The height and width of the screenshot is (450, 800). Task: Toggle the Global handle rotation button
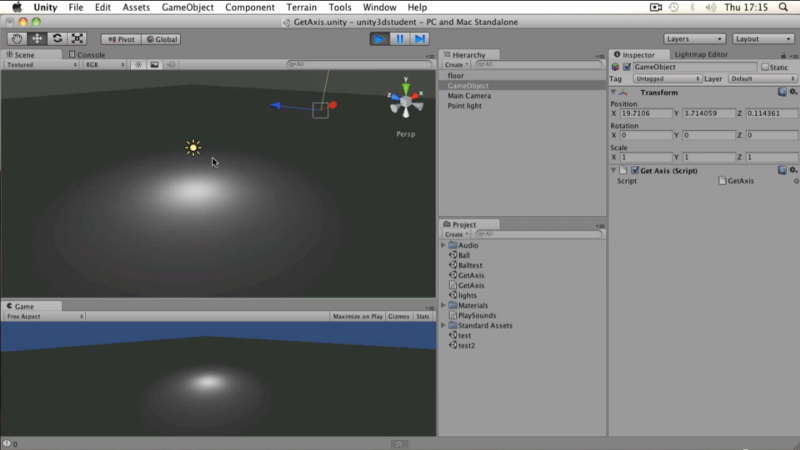tap(161, 39)
